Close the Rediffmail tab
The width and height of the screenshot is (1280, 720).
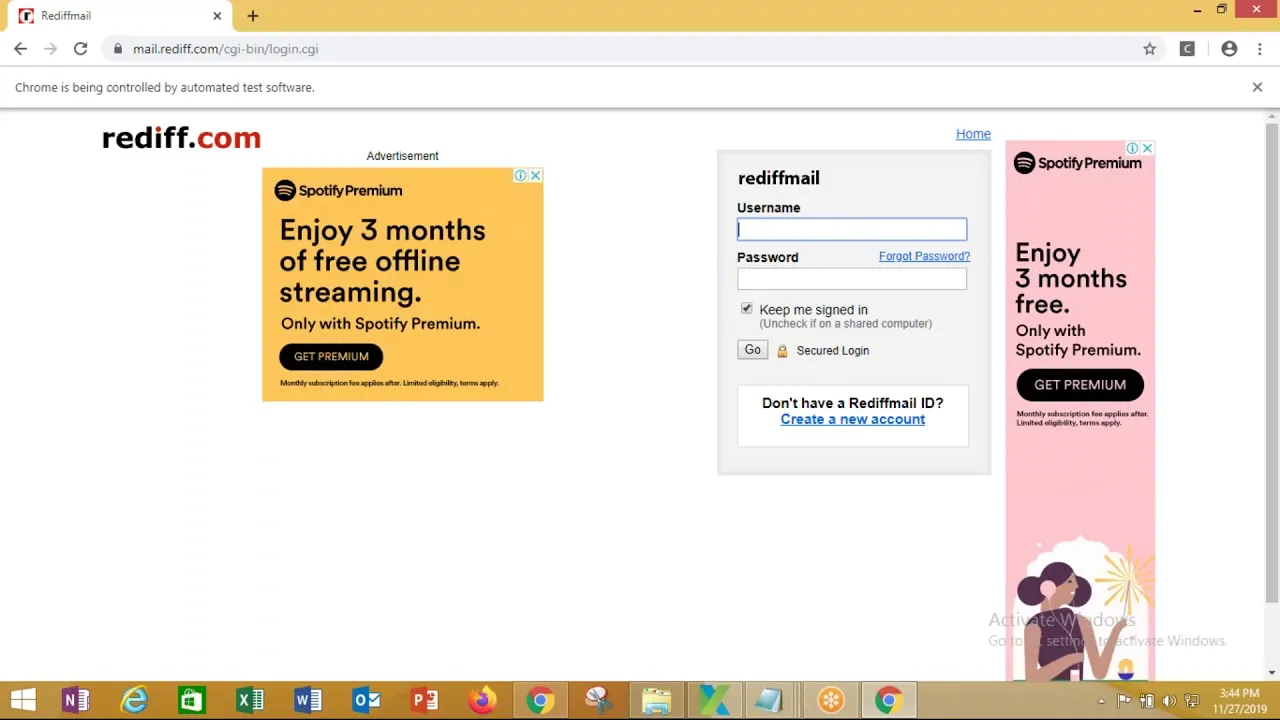217,16
